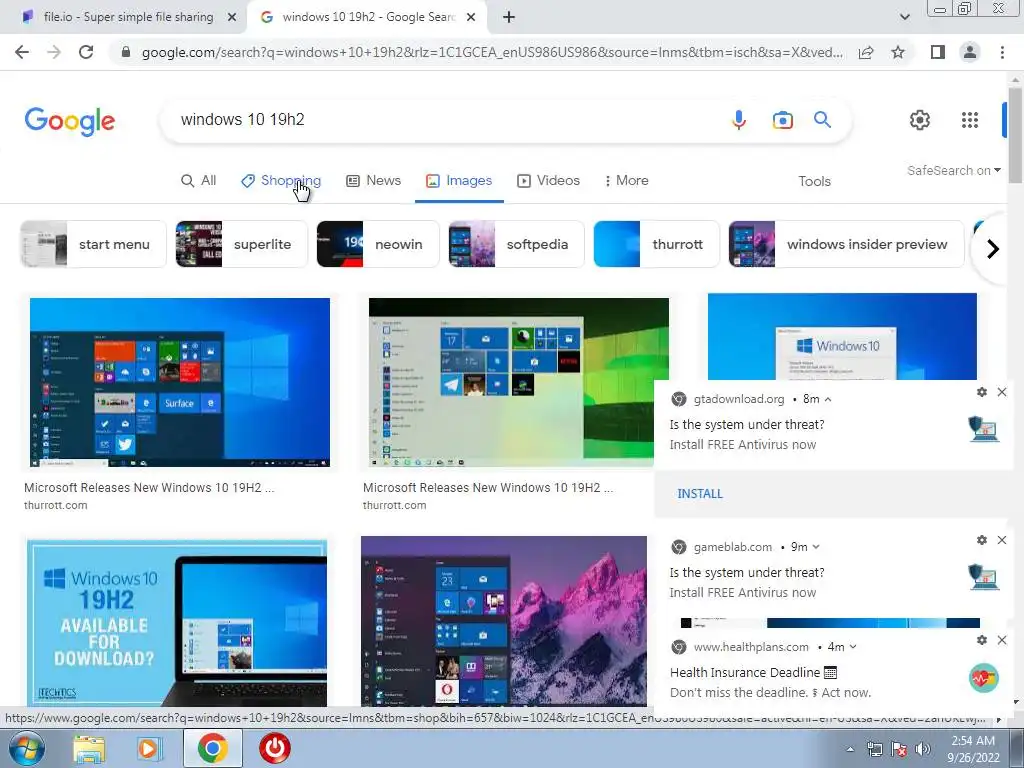Launch the media player taskbar icon
Viewport: 1024px width, 768px height.
[x=149, y=748]
